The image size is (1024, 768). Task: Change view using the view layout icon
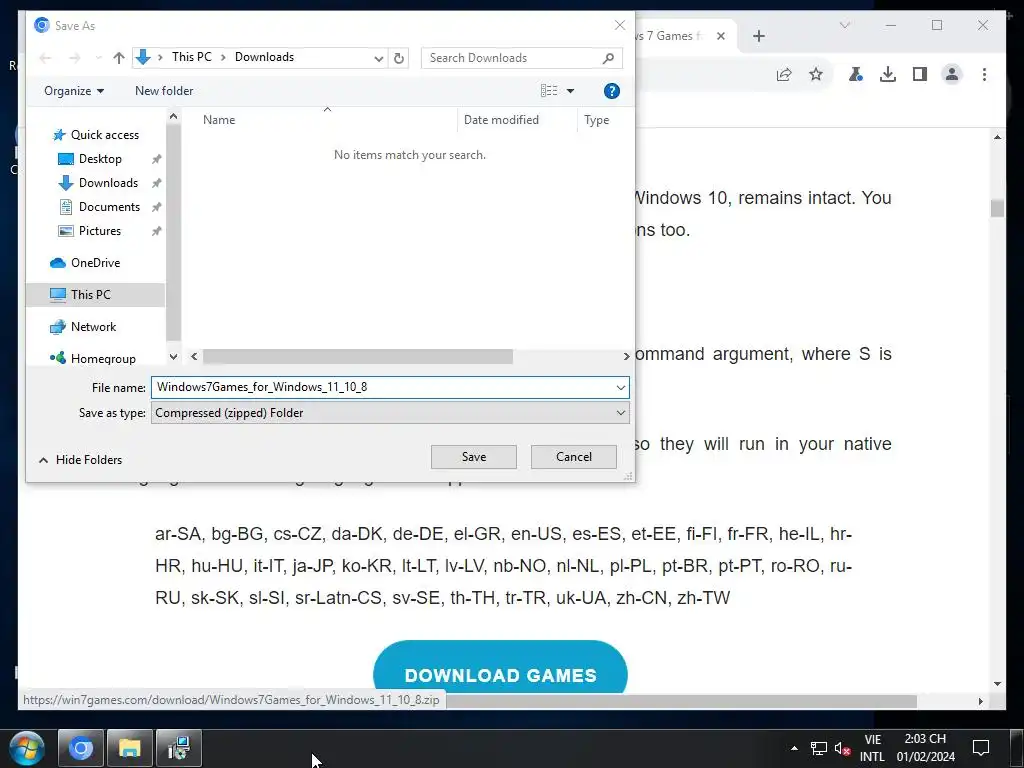coord(549,91)
